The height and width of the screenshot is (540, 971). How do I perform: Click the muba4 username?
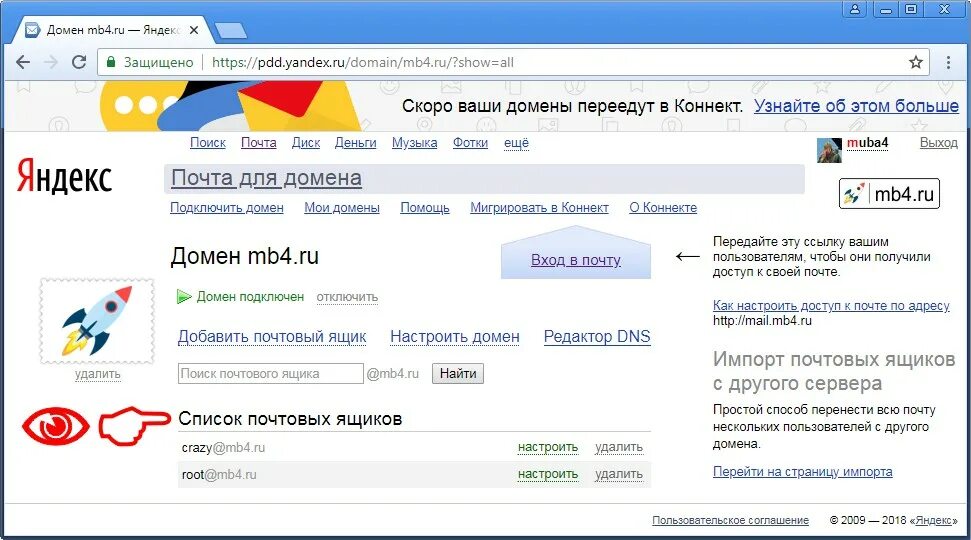coord(867,143)
